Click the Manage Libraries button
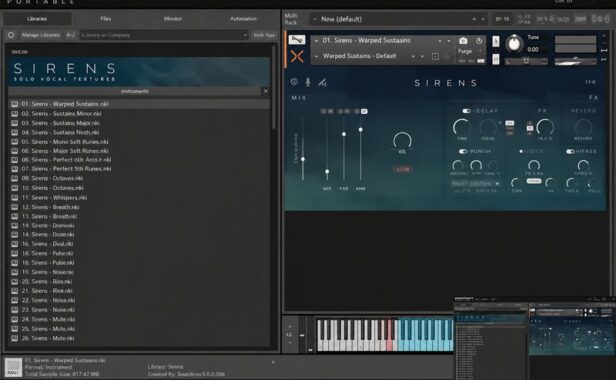Viewport: 616px width, 380px height. coord(41,35)
